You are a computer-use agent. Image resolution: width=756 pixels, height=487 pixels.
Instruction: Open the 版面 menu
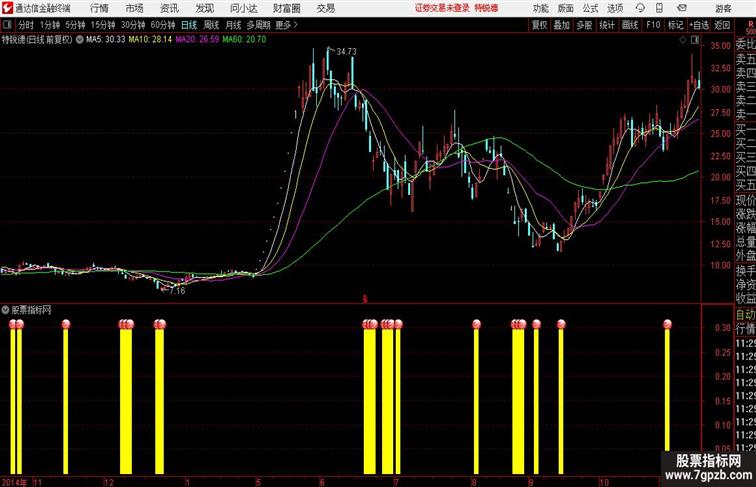point(566,8)
